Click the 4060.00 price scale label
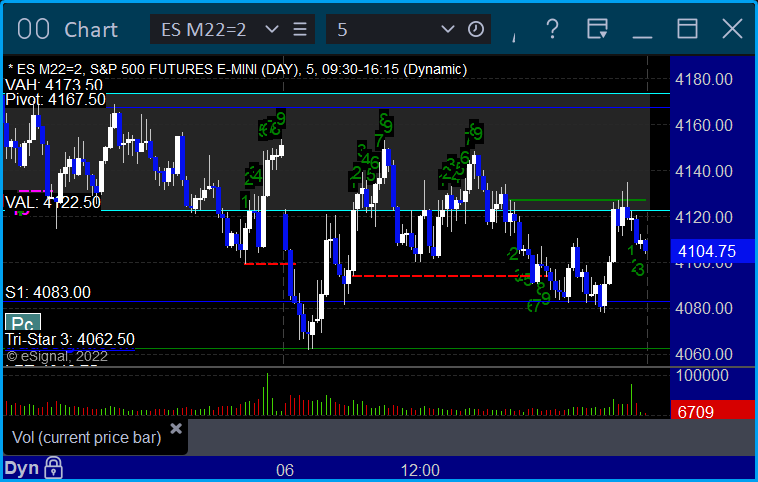The height and width of the screenshot is (482, 758). pos(704,354)
